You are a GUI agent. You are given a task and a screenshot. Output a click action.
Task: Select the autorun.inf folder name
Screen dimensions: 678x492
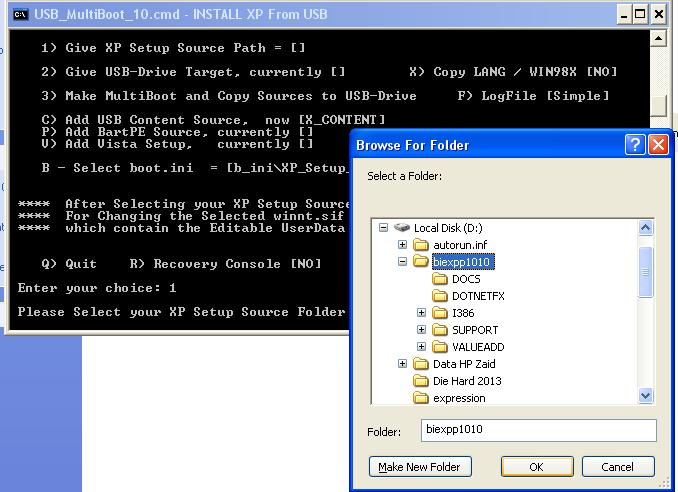[460, 245]
